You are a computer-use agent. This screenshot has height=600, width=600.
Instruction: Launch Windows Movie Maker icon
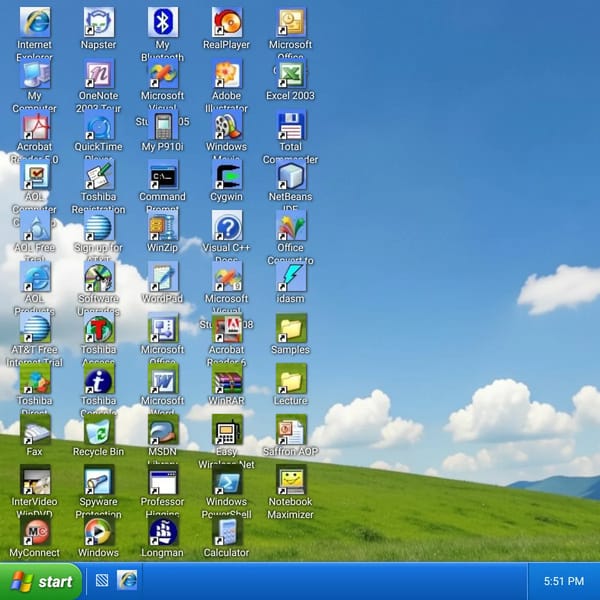pos(227,125)
